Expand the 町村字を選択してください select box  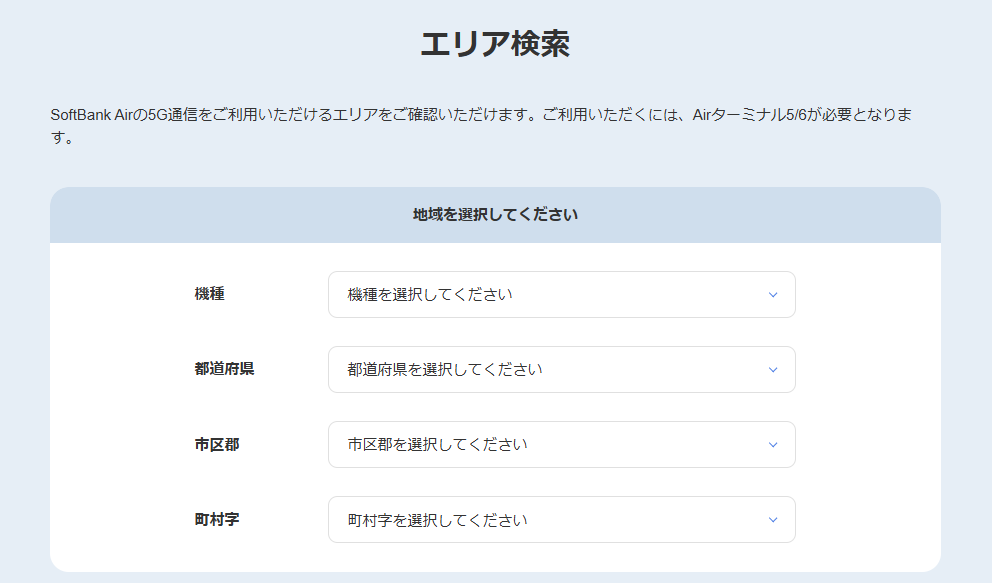(562, 520)
